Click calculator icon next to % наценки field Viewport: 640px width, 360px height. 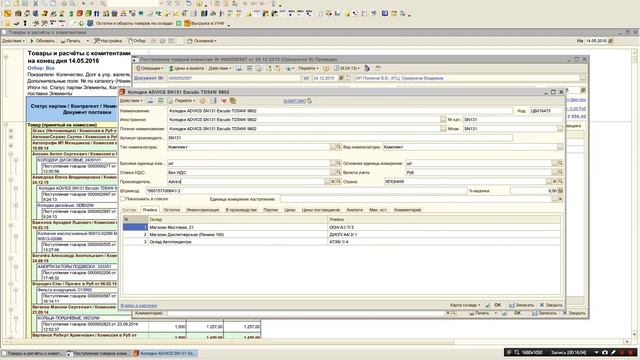coord(560,191)
